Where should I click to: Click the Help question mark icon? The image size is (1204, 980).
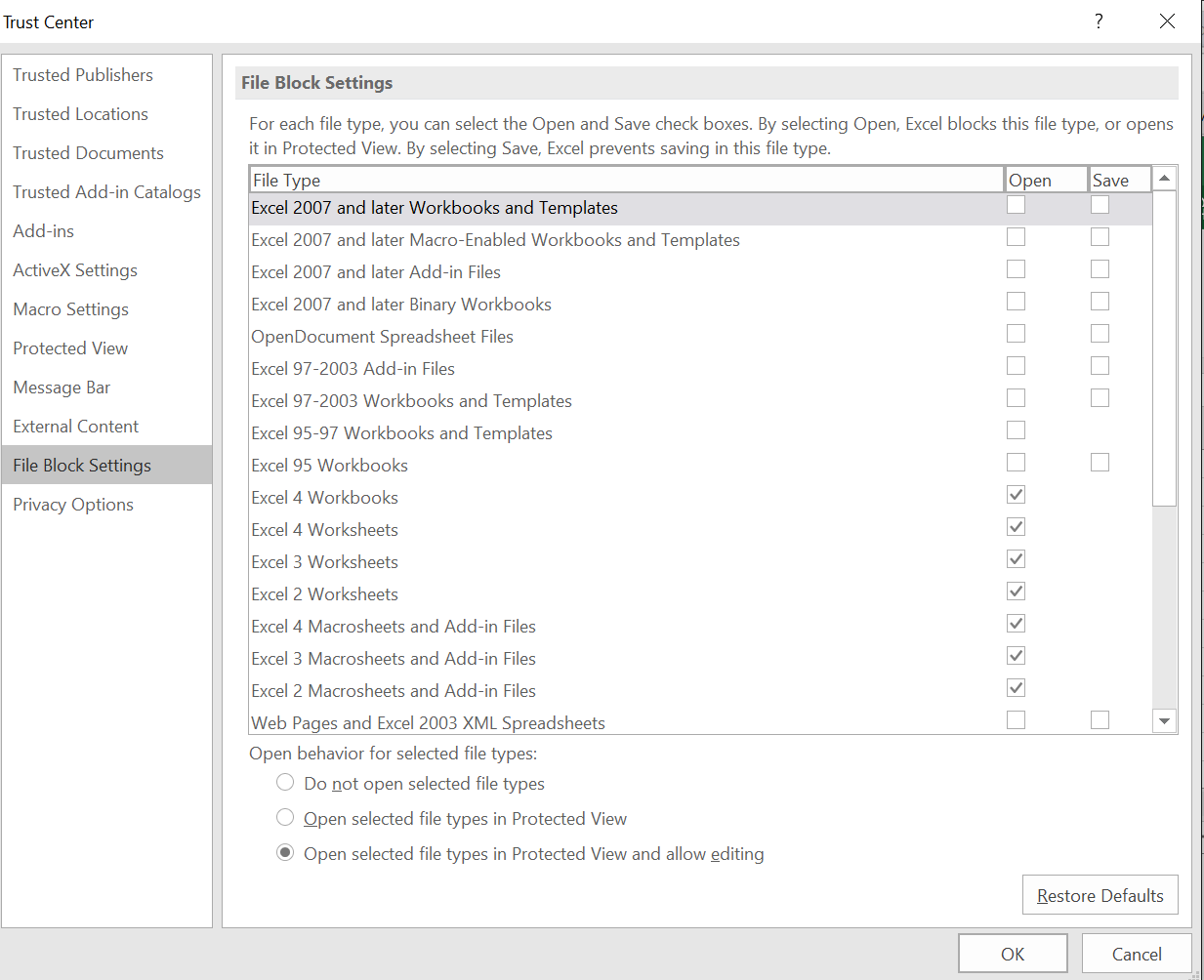tap(1100, 21)
